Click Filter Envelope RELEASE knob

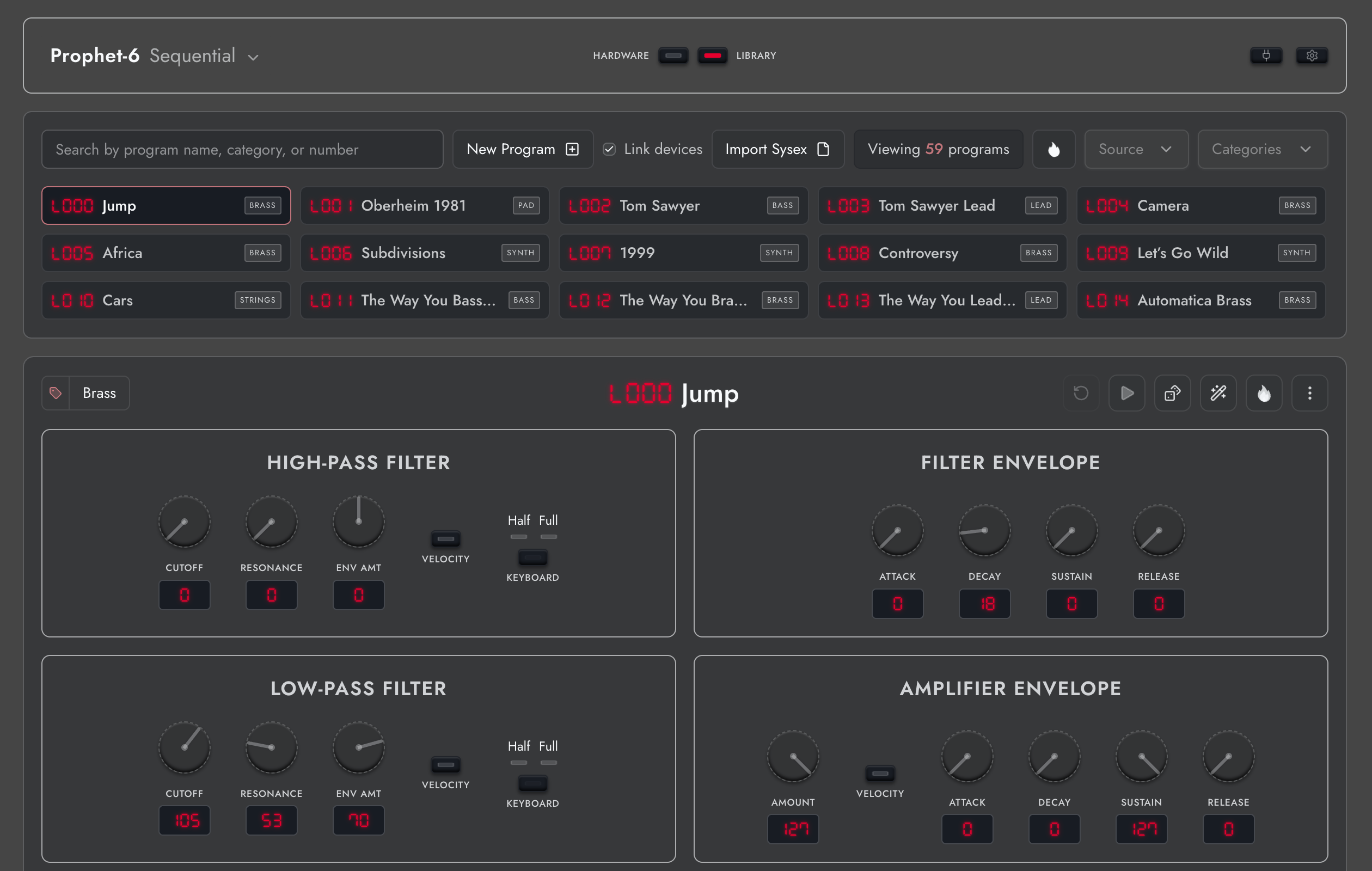click(x=1159, y=530)
